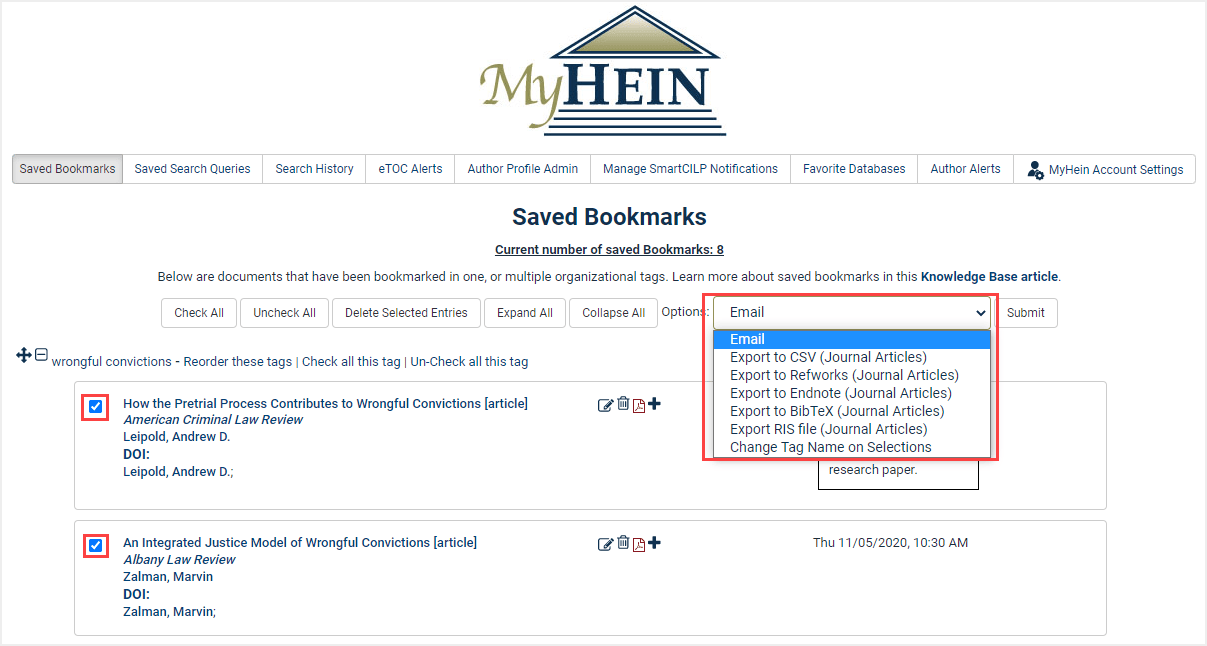Select Export to CSV from the Options dropdown
This screenshot has height=646, width=1207.
tap(828, 357)
